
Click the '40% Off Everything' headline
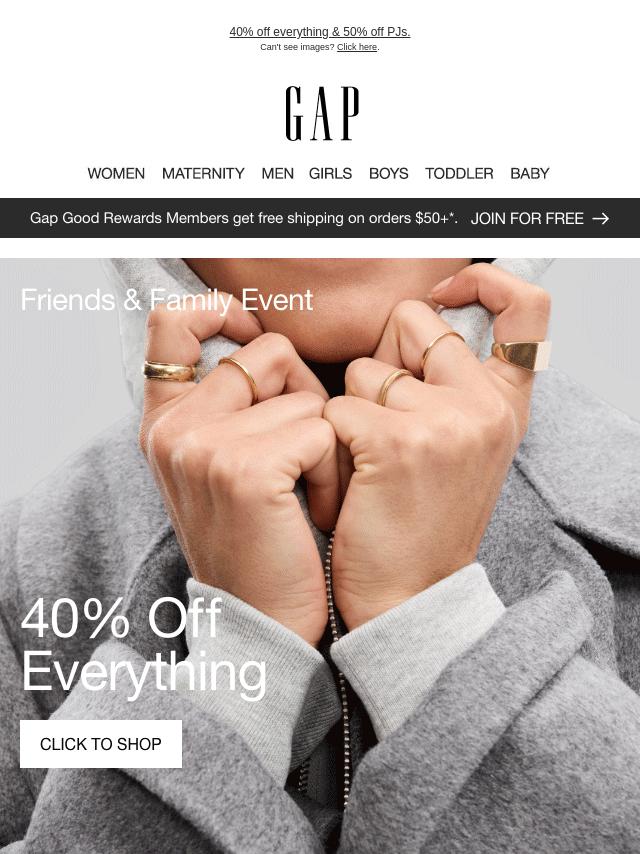pos(143,645)
